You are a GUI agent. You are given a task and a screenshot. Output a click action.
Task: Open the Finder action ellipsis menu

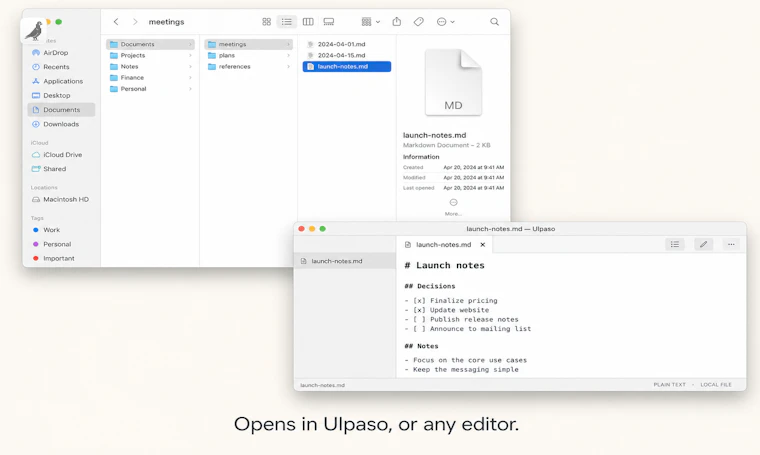(x=445, y=22)
